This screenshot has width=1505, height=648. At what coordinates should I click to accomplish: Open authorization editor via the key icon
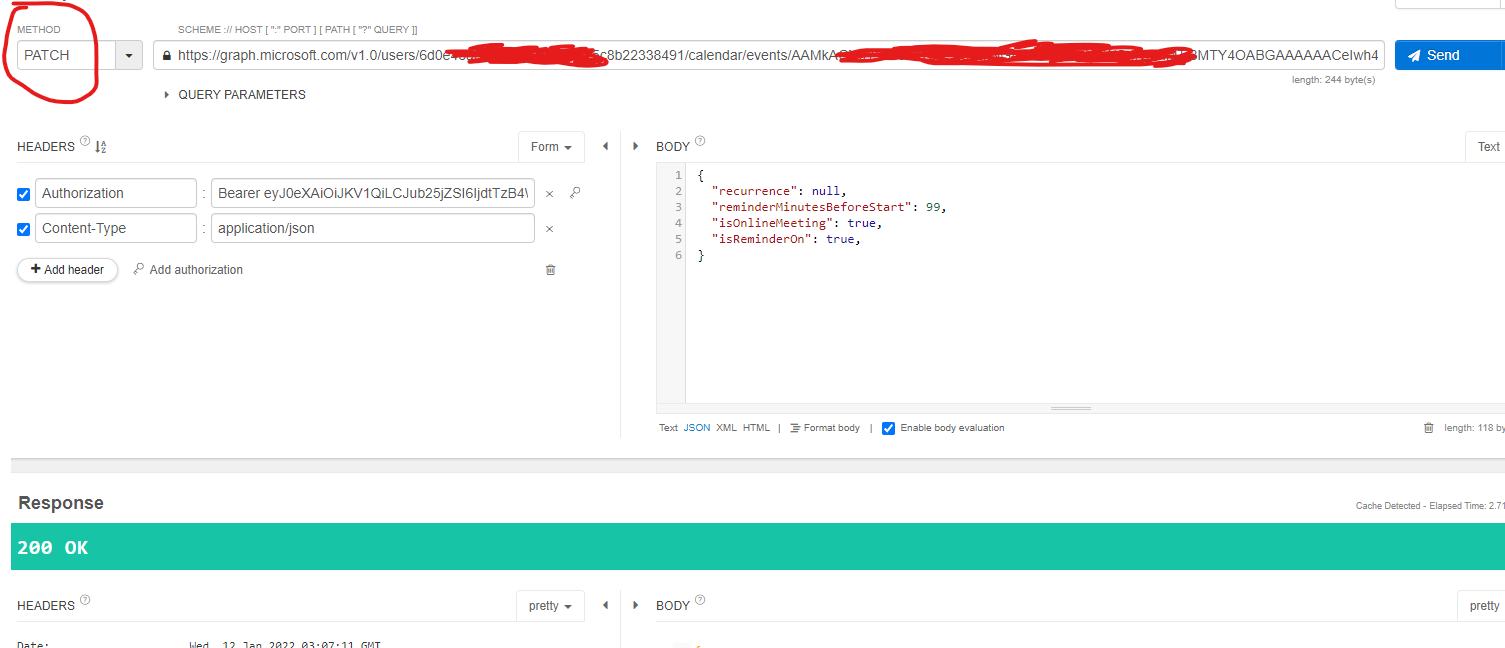[575, 193]
